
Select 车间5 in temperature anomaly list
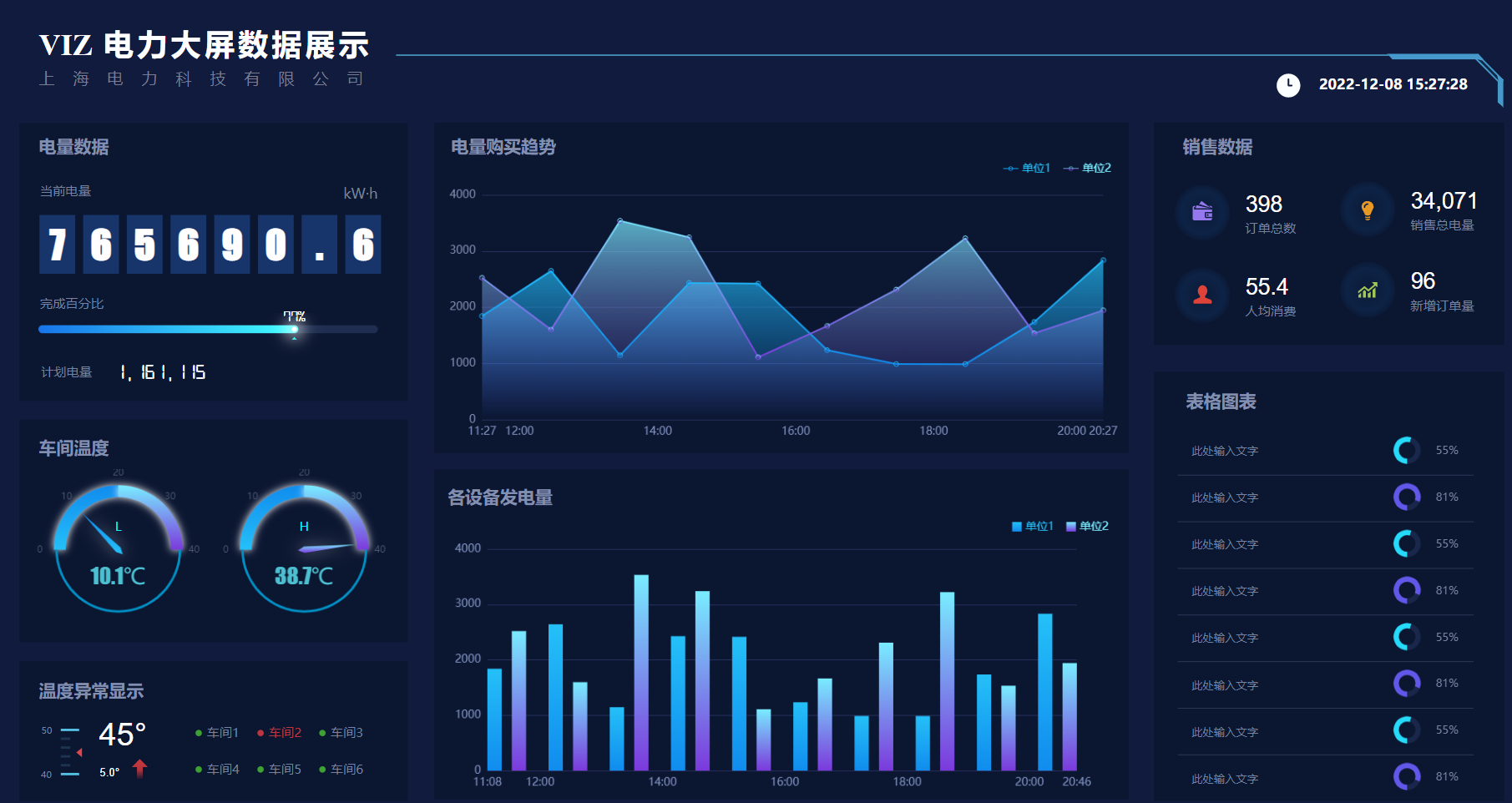279,770
